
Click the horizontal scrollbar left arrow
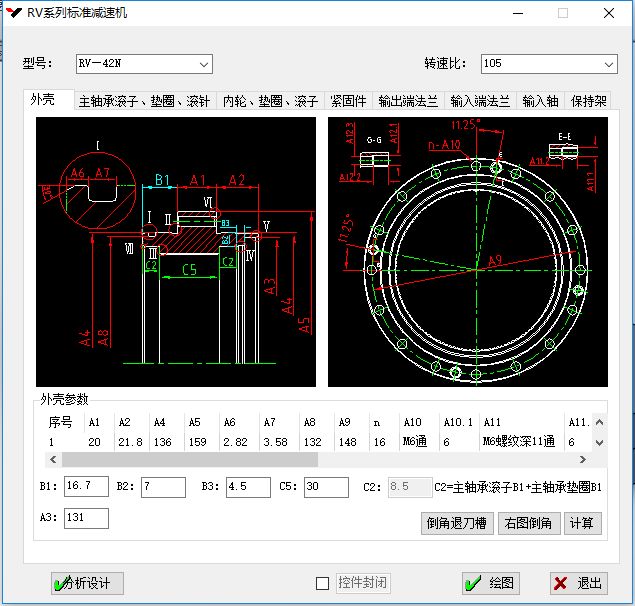[x=53, y=459]
